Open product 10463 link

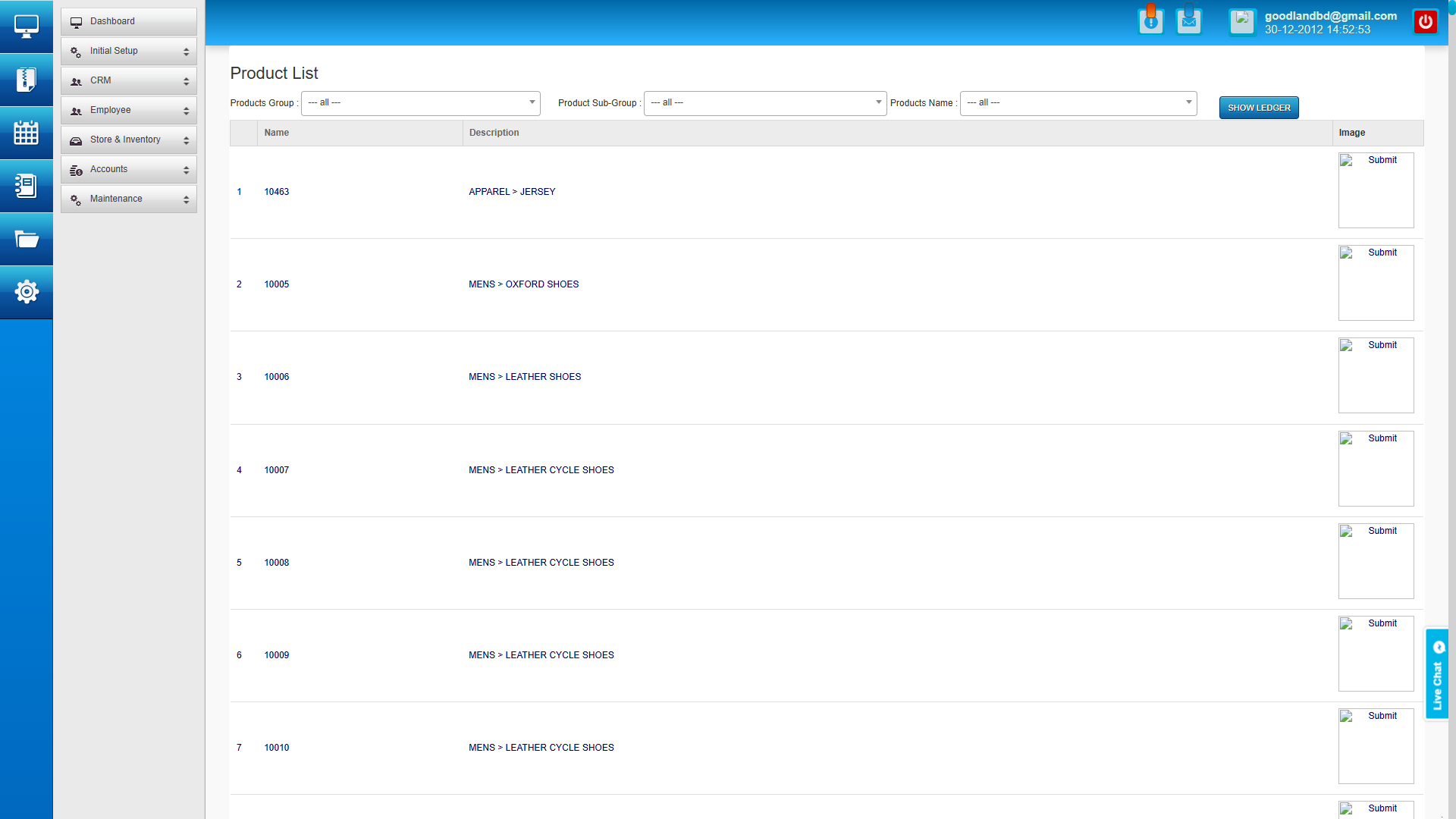tap(276, 191)
